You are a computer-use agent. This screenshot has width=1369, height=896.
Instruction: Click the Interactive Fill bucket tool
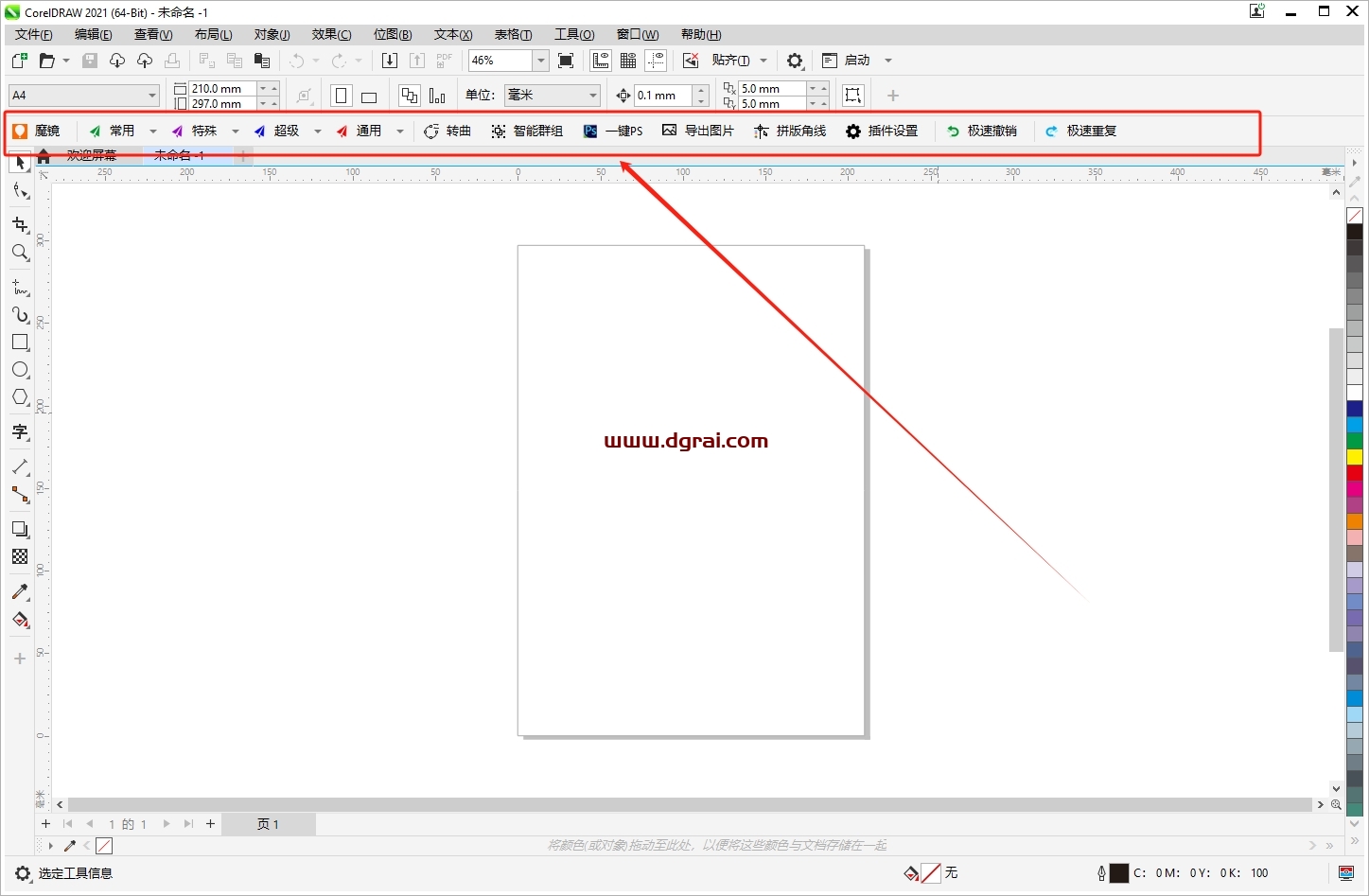click(20, 621)
